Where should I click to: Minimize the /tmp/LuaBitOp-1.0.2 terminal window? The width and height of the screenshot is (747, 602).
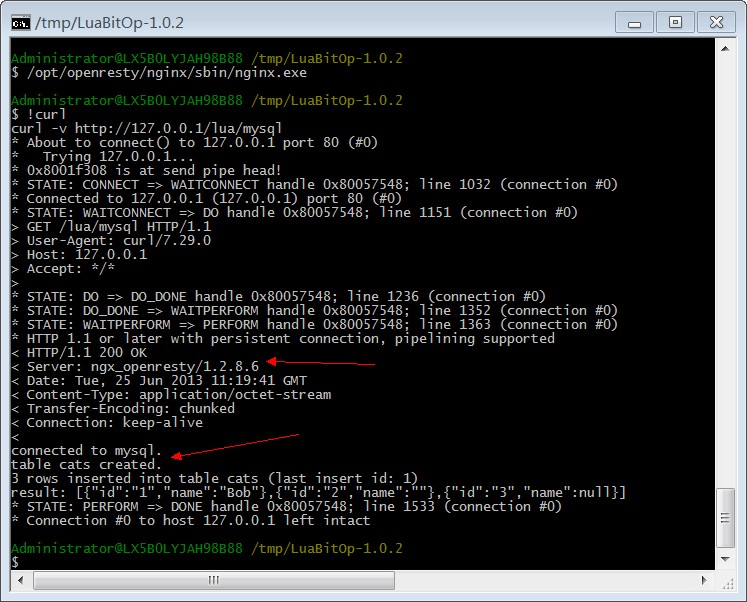[x=634, y=22]
